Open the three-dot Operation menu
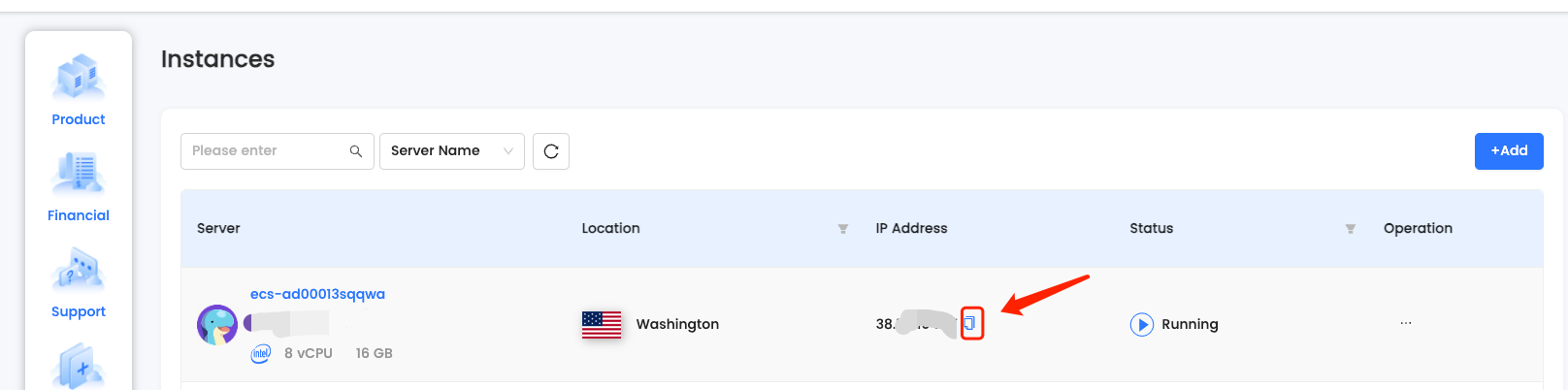 click(x=1406, y=323)
